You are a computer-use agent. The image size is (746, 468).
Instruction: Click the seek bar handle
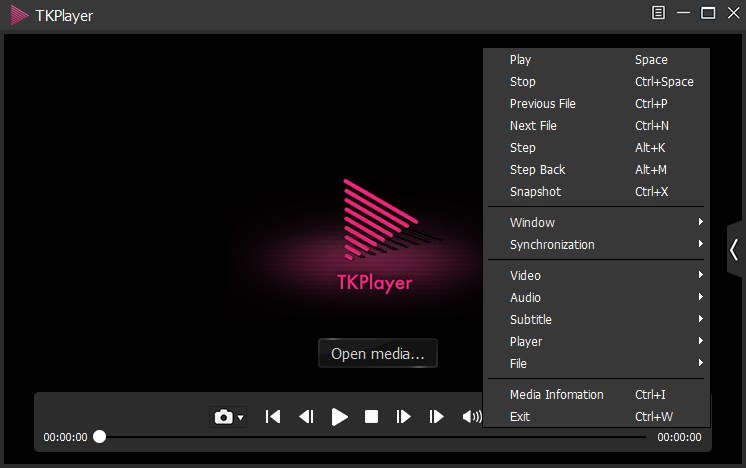coord(99,437)
